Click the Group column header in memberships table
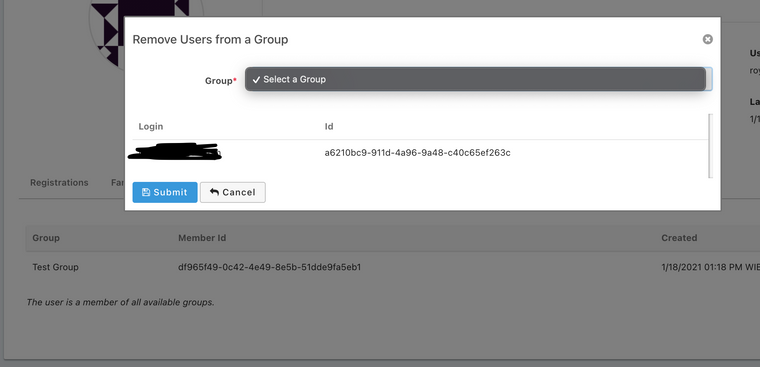 46,238
